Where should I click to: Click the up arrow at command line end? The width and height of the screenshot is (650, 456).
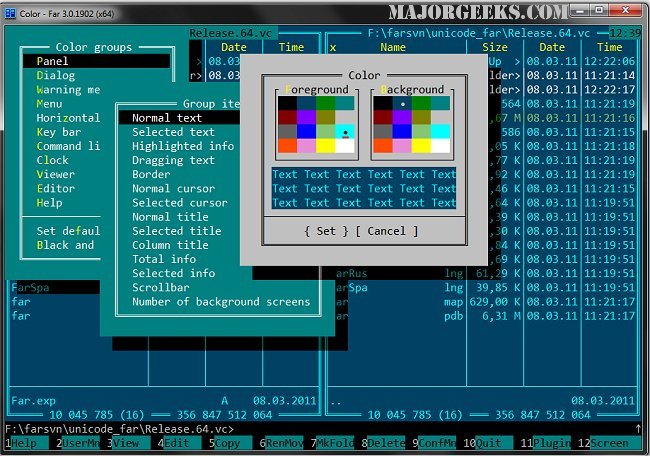(638, 428)
